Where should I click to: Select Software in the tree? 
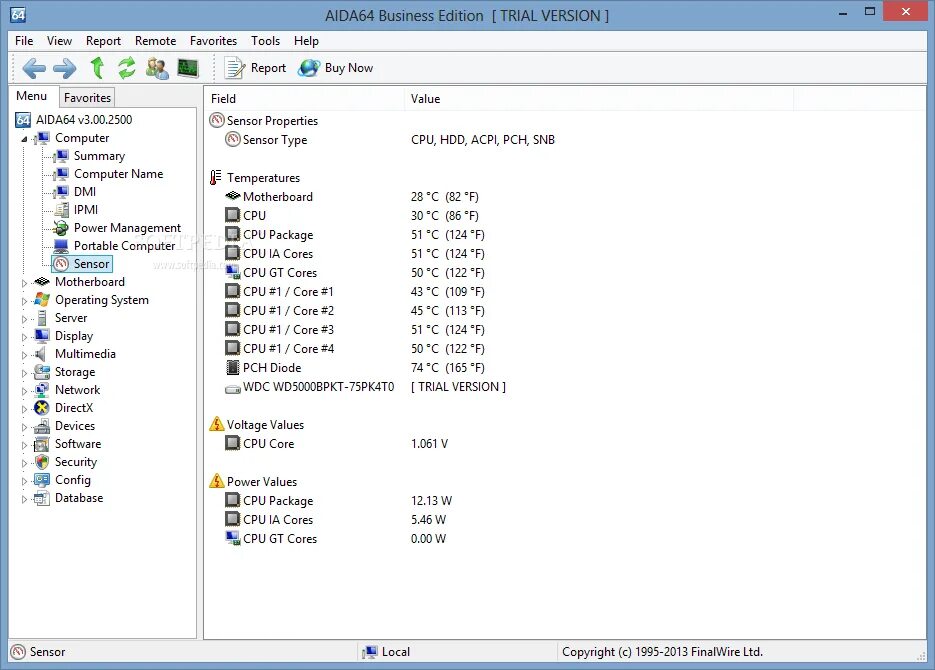coord(78,444)
